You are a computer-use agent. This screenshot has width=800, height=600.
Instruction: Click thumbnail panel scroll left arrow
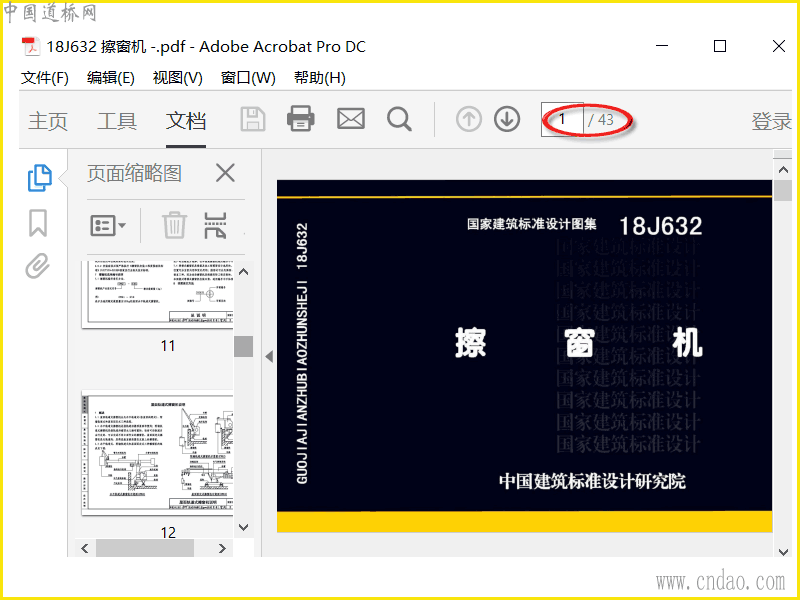click(x=85, y=548)
